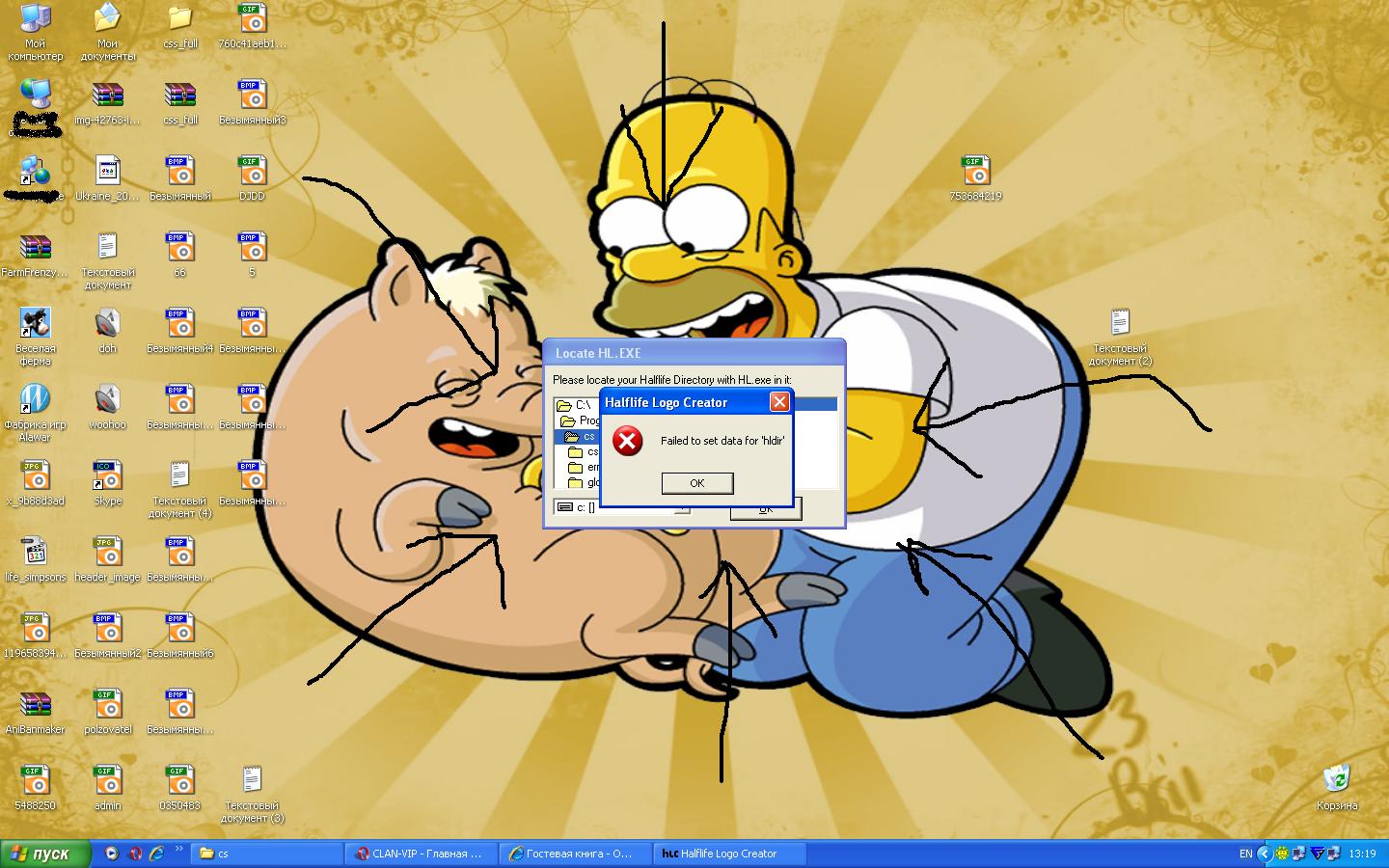1389x868 pixels.
Task: Select the Skype ICO file icon
Action: point(107,484)
